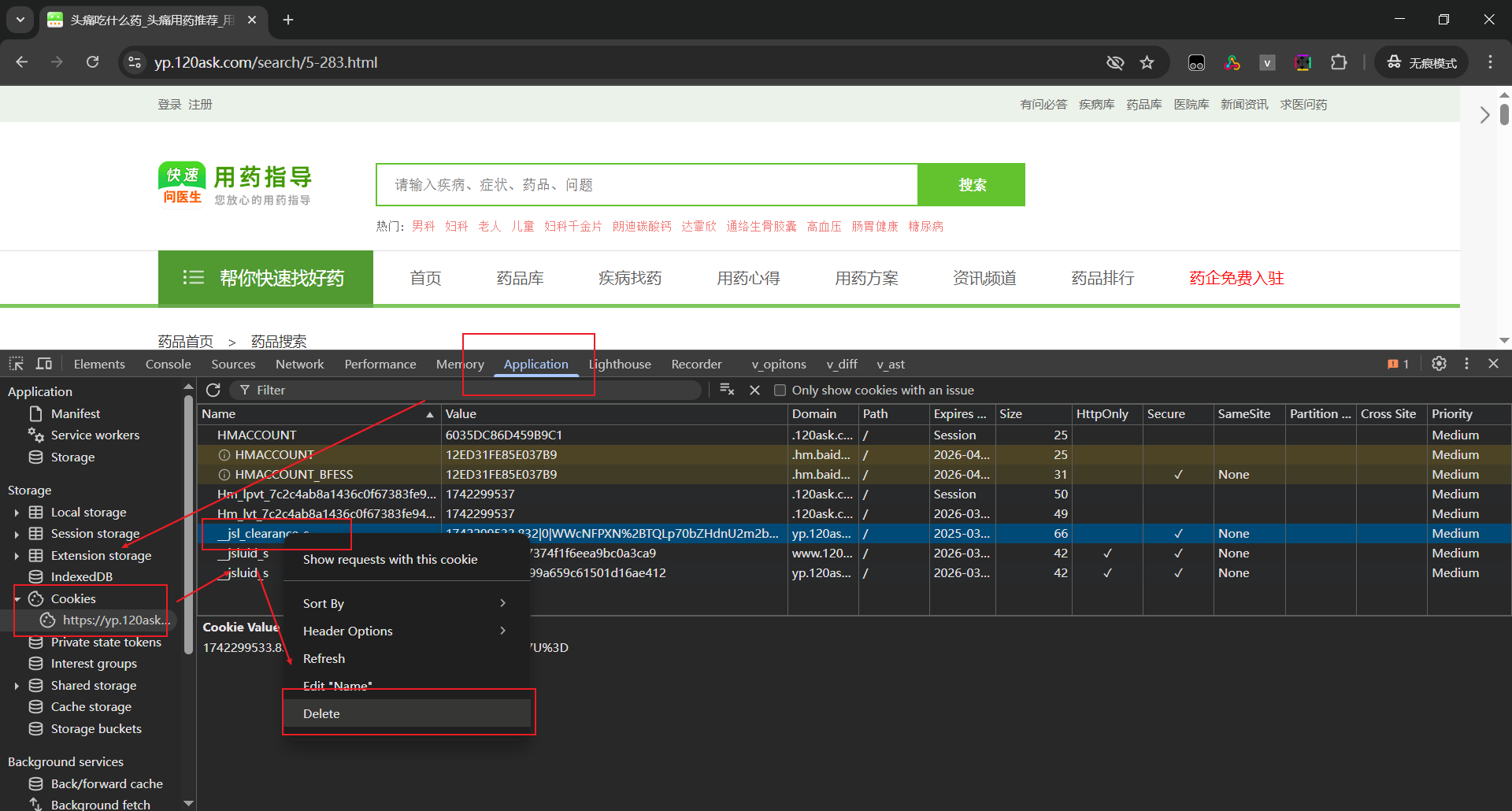Click the 注册 register link

click(x=200, y=104)
